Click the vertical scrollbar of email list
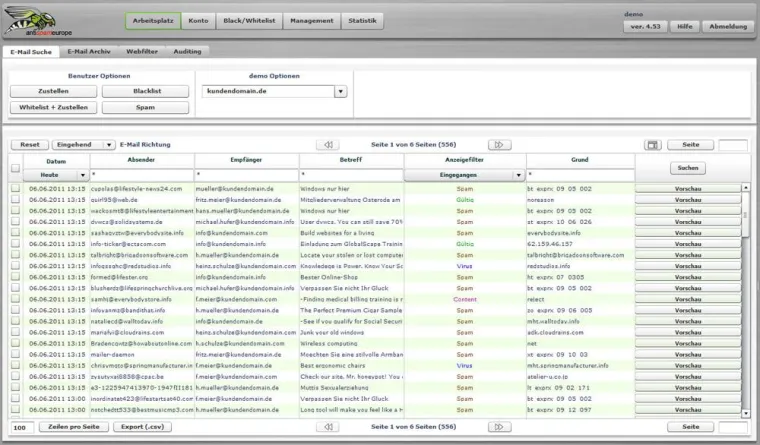The height and width of the screenshot is (445, 760). coord(746,300)
